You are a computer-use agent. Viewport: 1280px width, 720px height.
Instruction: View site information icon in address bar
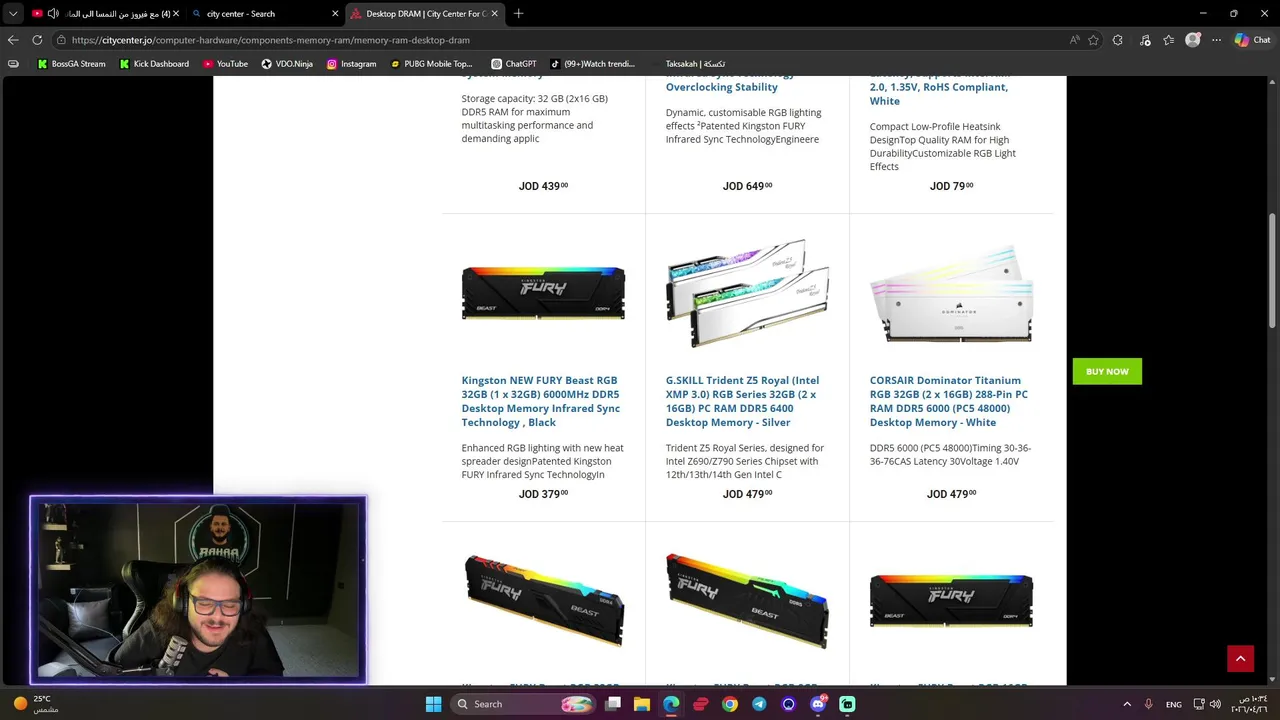click(x=61, y=40)
